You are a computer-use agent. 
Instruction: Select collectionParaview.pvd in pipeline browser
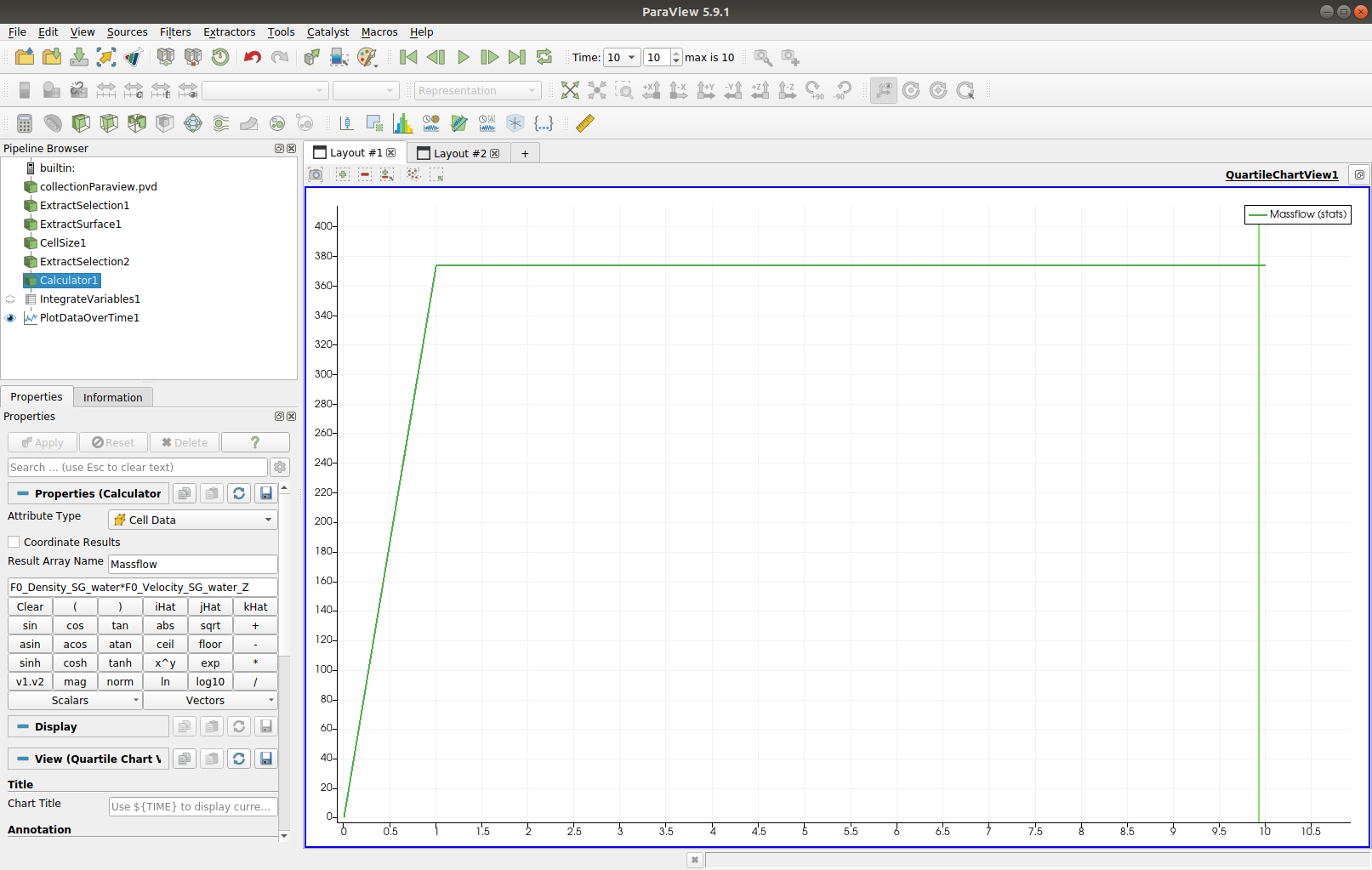pos(98,187)
